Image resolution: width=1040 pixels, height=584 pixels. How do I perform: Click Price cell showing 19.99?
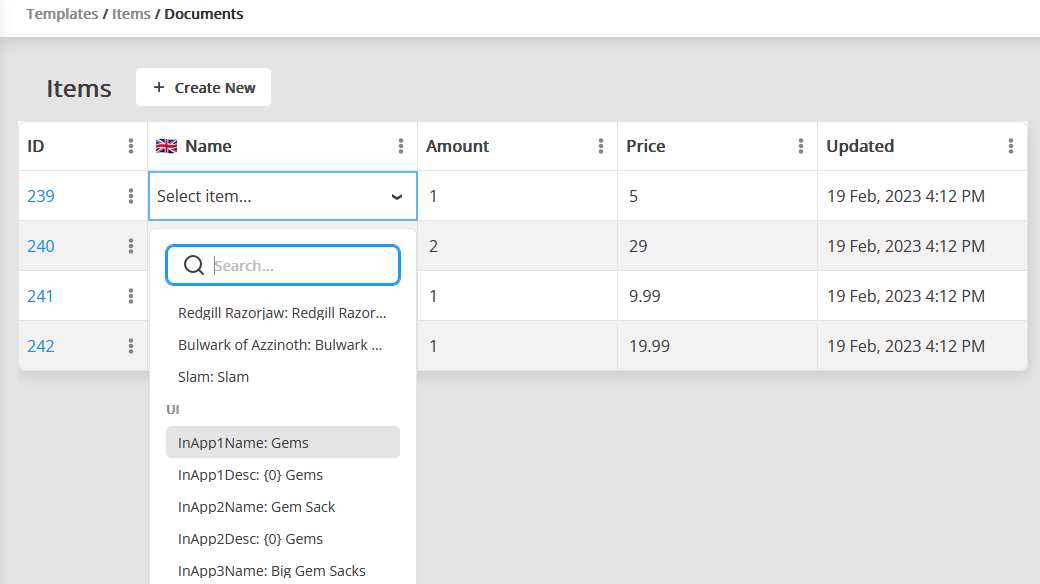[x=650, y=346]
